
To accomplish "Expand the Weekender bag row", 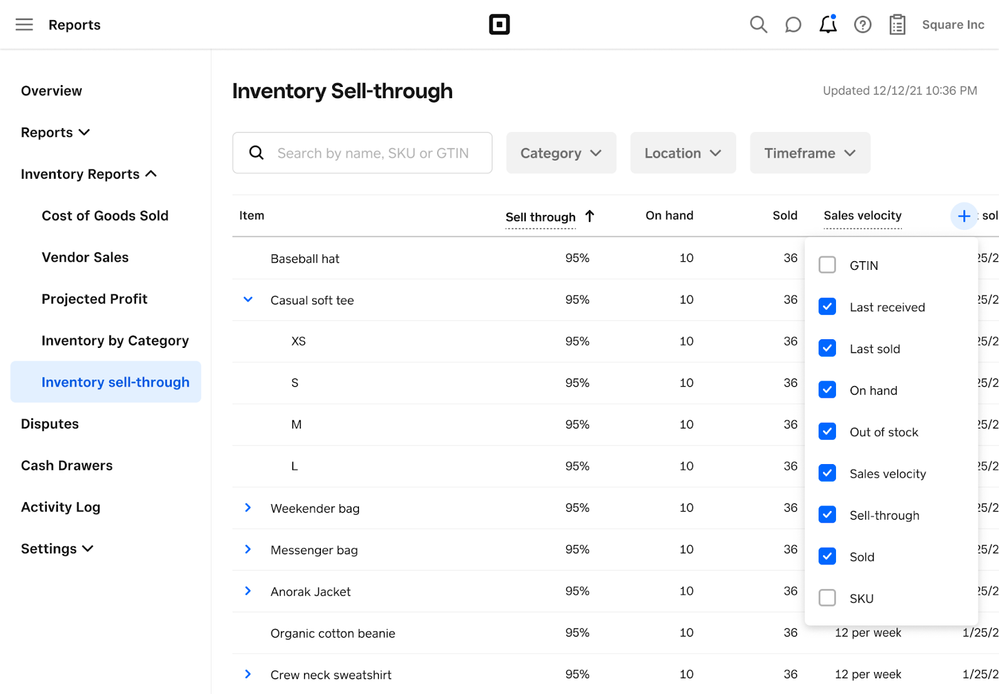I will tap(248, 508).
